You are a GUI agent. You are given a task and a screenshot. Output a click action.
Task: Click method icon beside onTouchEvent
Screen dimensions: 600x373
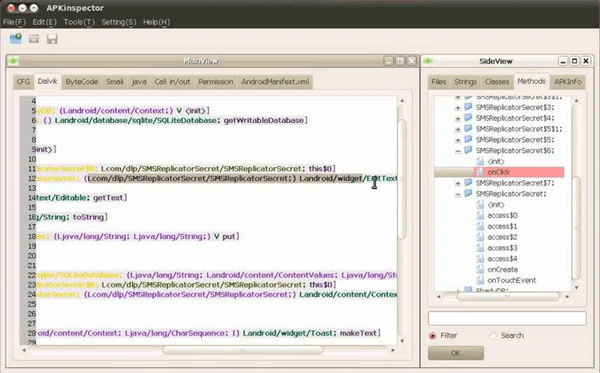point(480,280)
